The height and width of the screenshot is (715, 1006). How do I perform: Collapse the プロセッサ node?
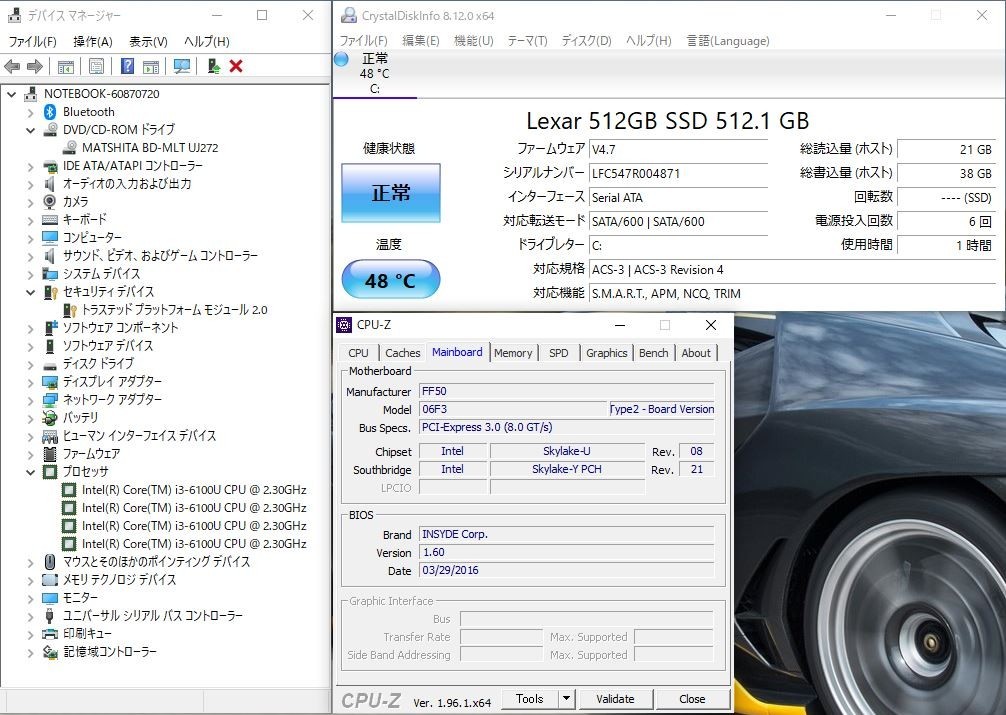(30, 472)
